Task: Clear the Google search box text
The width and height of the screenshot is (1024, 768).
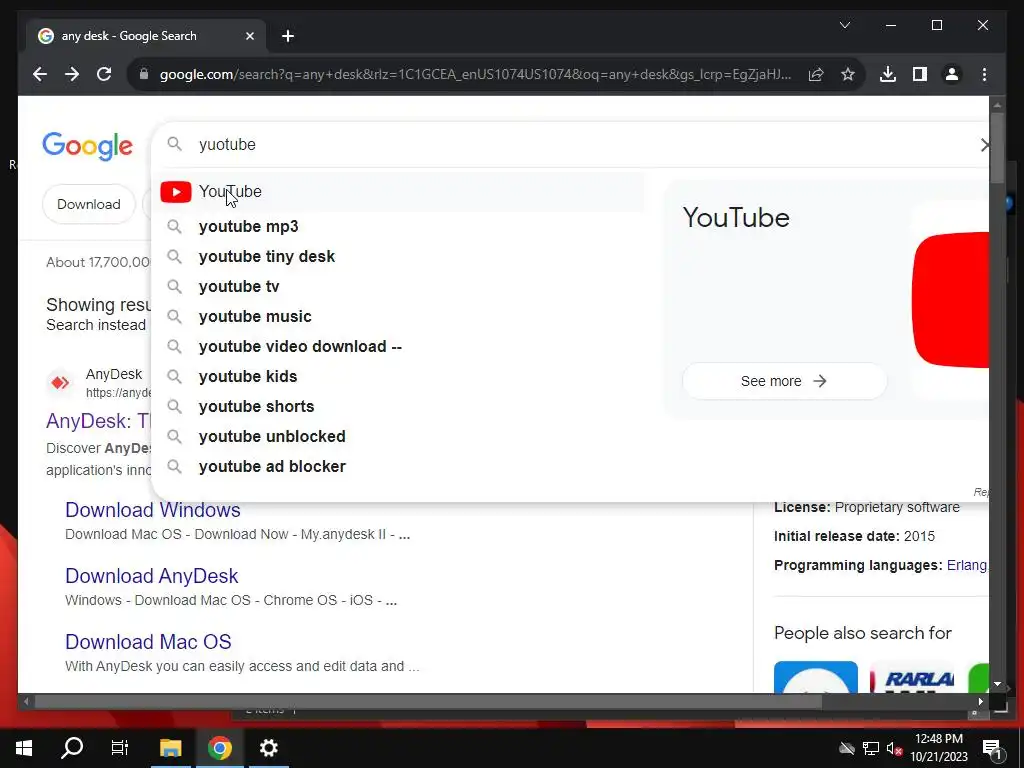Action: (984, 145)
